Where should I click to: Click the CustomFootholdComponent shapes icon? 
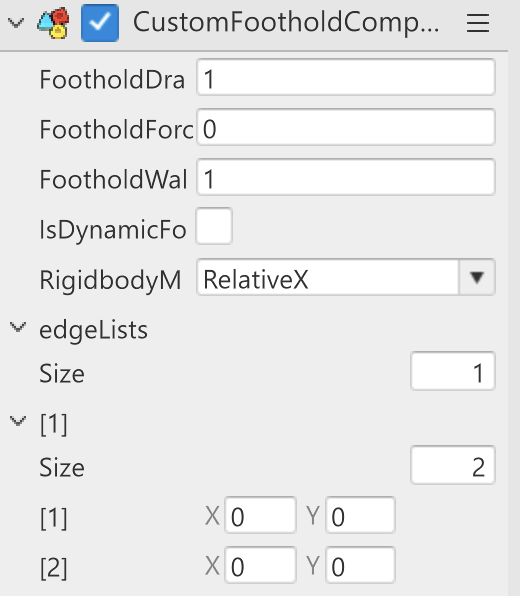pyautogui.click(x=53, y=23)
